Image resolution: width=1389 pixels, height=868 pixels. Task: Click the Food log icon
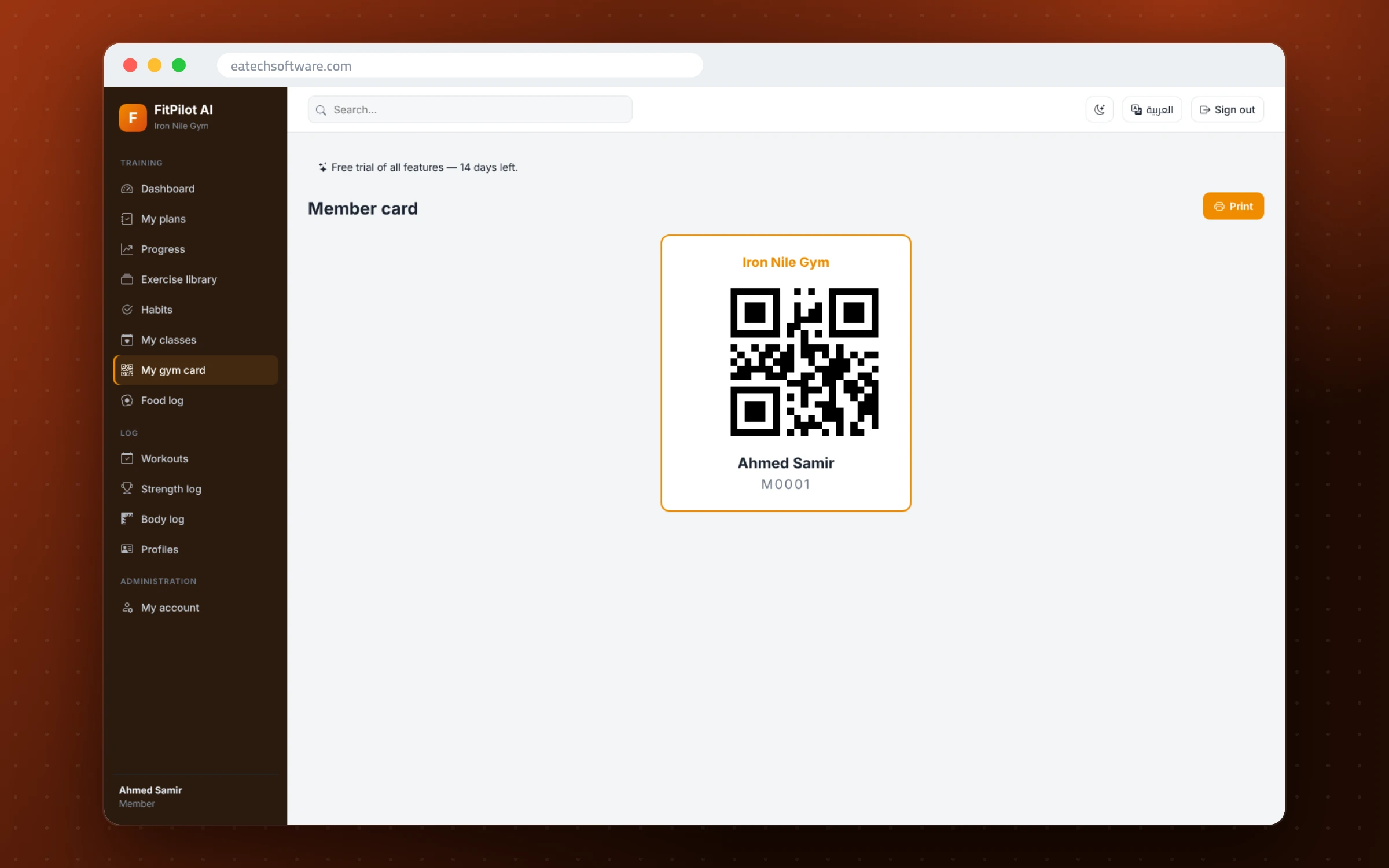pos(127,400)
